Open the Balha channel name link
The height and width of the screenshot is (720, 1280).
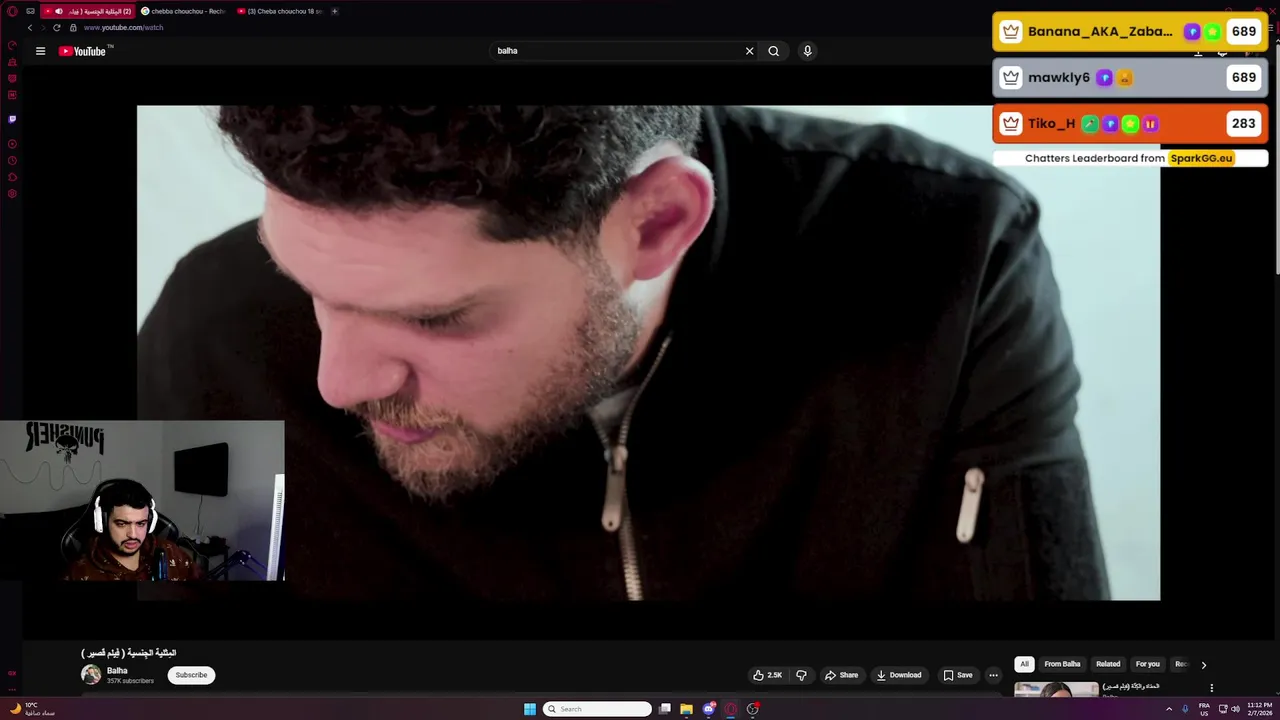(x=117, y=671)
